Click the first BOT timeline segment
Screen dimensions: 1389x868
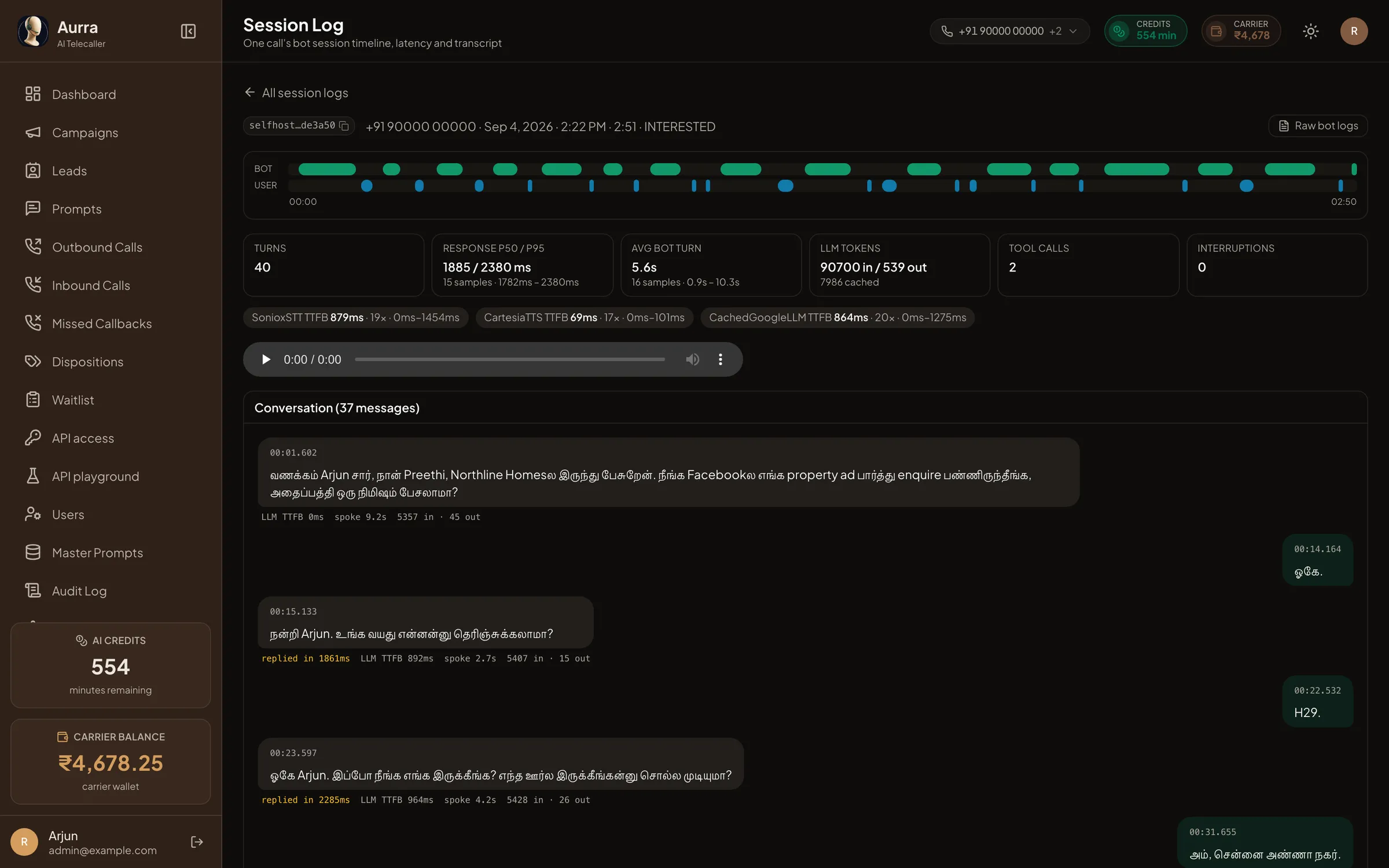click(x=327, y=169)
